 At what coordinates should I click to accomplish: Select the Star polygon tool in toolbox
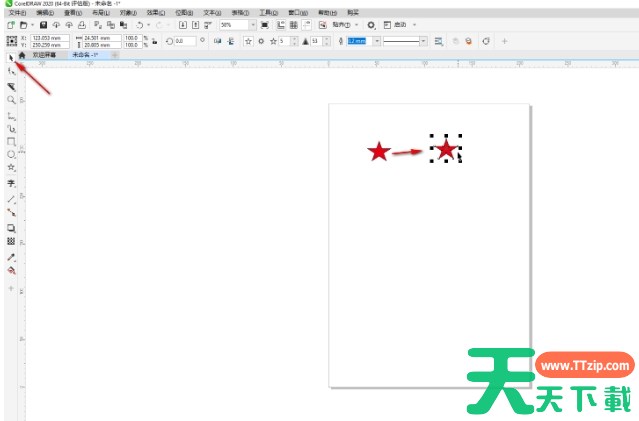coord(11,168)
